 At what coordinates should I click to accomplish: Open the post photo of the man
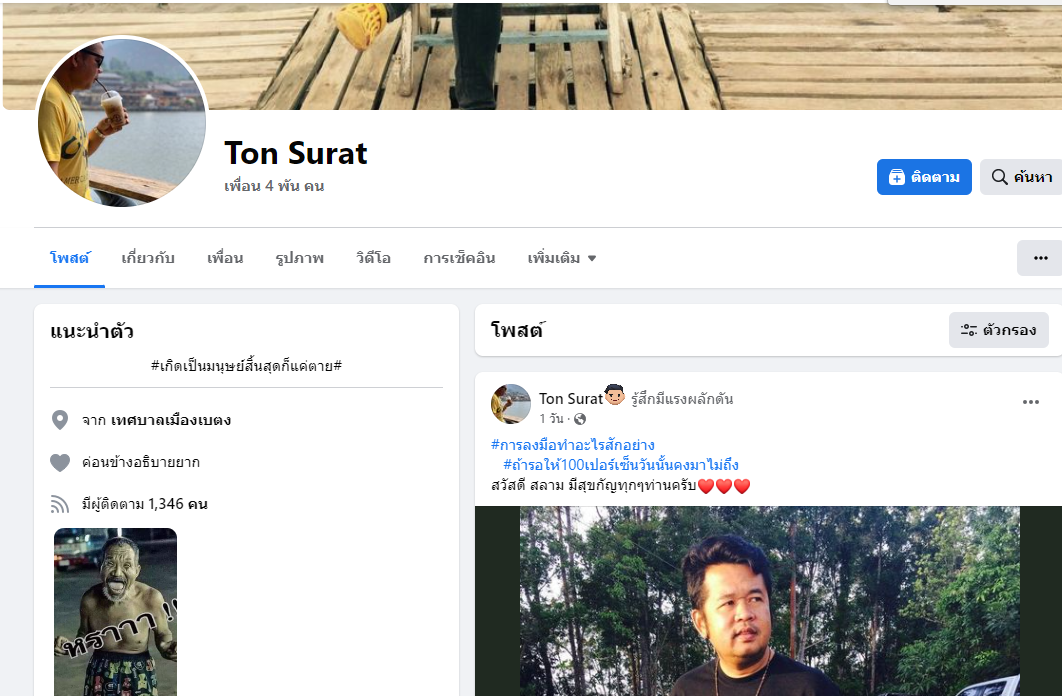769,601
